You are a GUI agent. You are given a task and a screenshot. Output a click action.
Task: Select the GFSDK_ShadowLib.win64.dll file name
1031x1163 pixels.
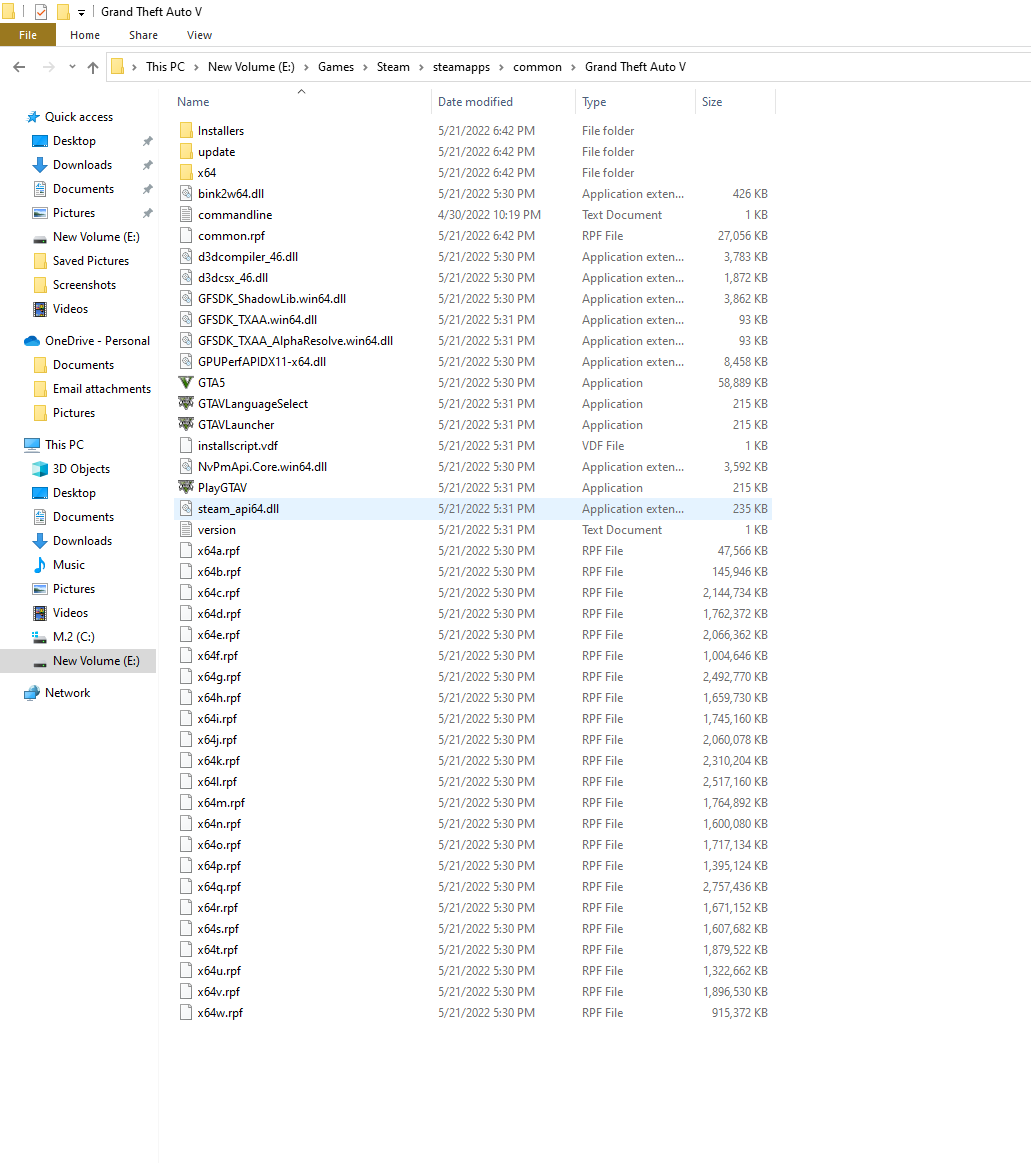point(271,299)
